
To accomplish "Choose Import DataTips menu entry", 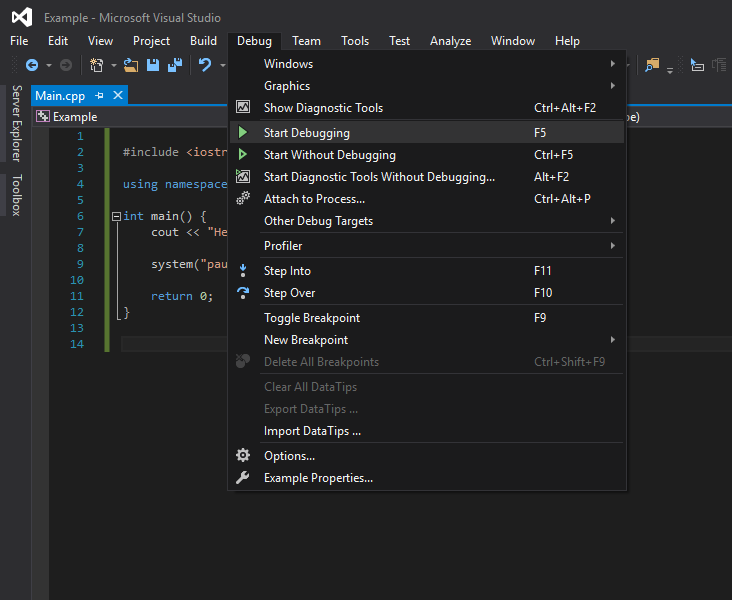I will [427, 431].
